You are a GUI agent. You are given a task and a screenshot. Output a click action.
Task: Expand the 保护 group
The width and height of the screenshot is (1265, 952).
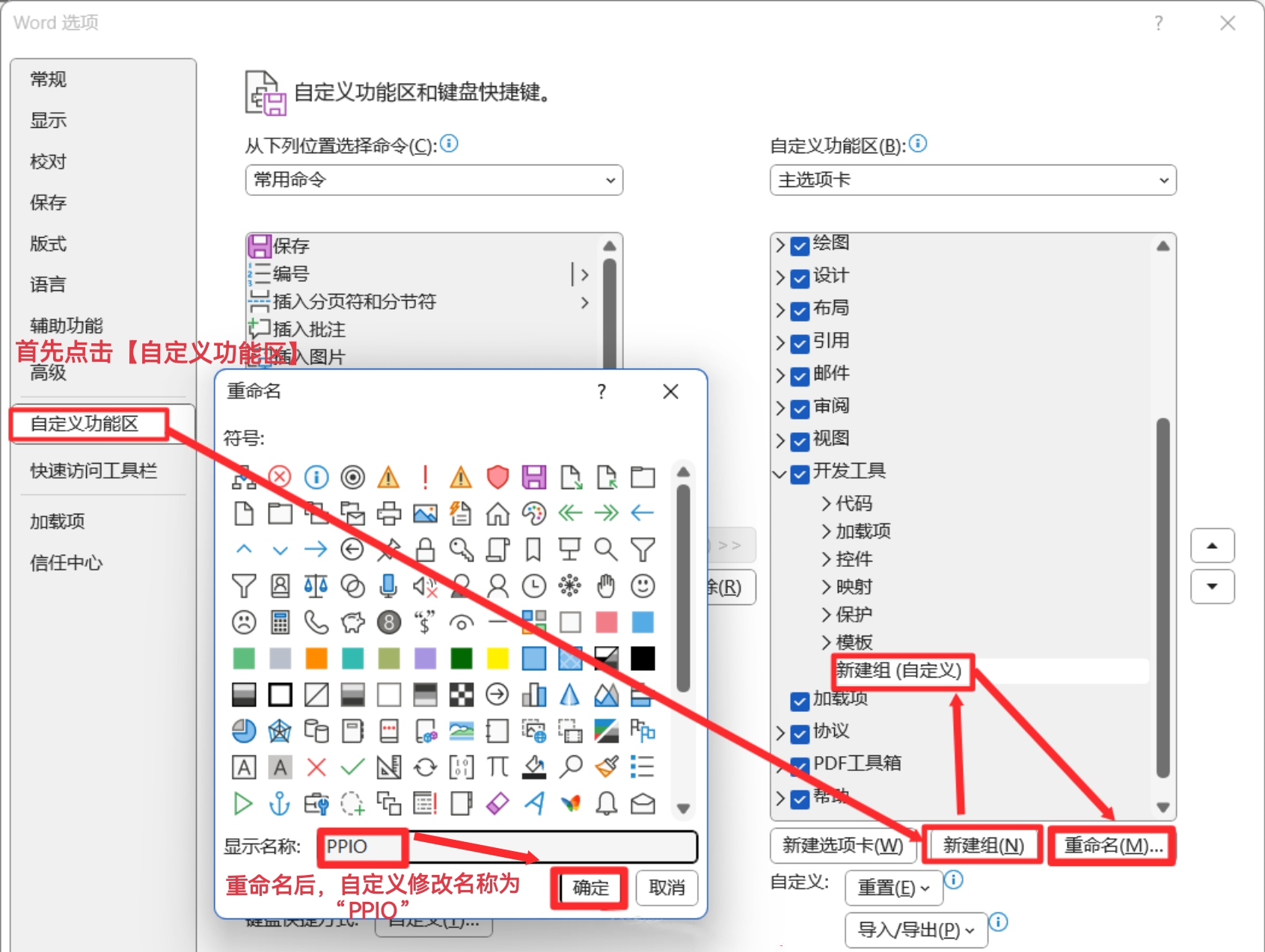tap(826, 615)
